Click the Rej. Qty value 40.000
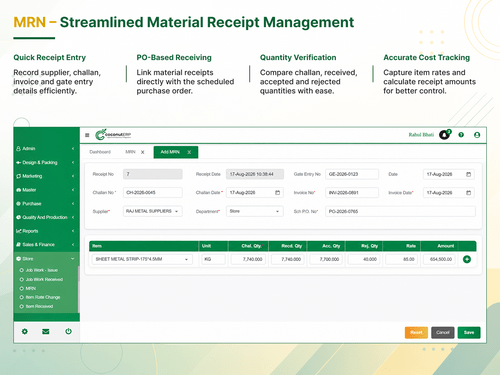500x375 pixels. 364,259
